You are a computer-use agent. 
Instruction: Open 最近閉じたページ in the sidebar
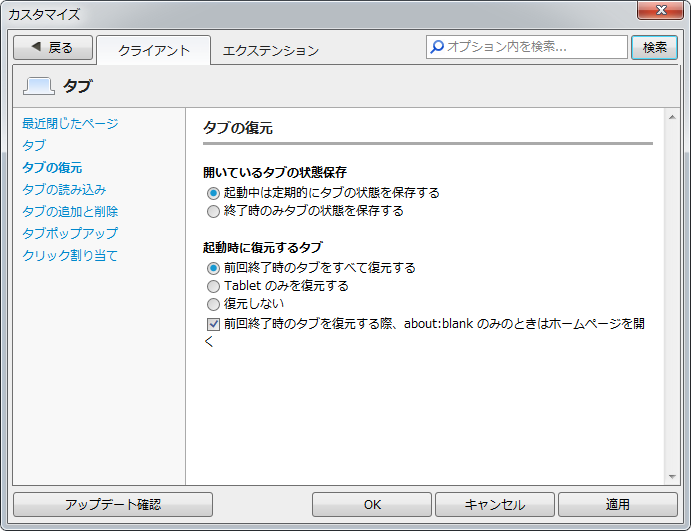70,123
